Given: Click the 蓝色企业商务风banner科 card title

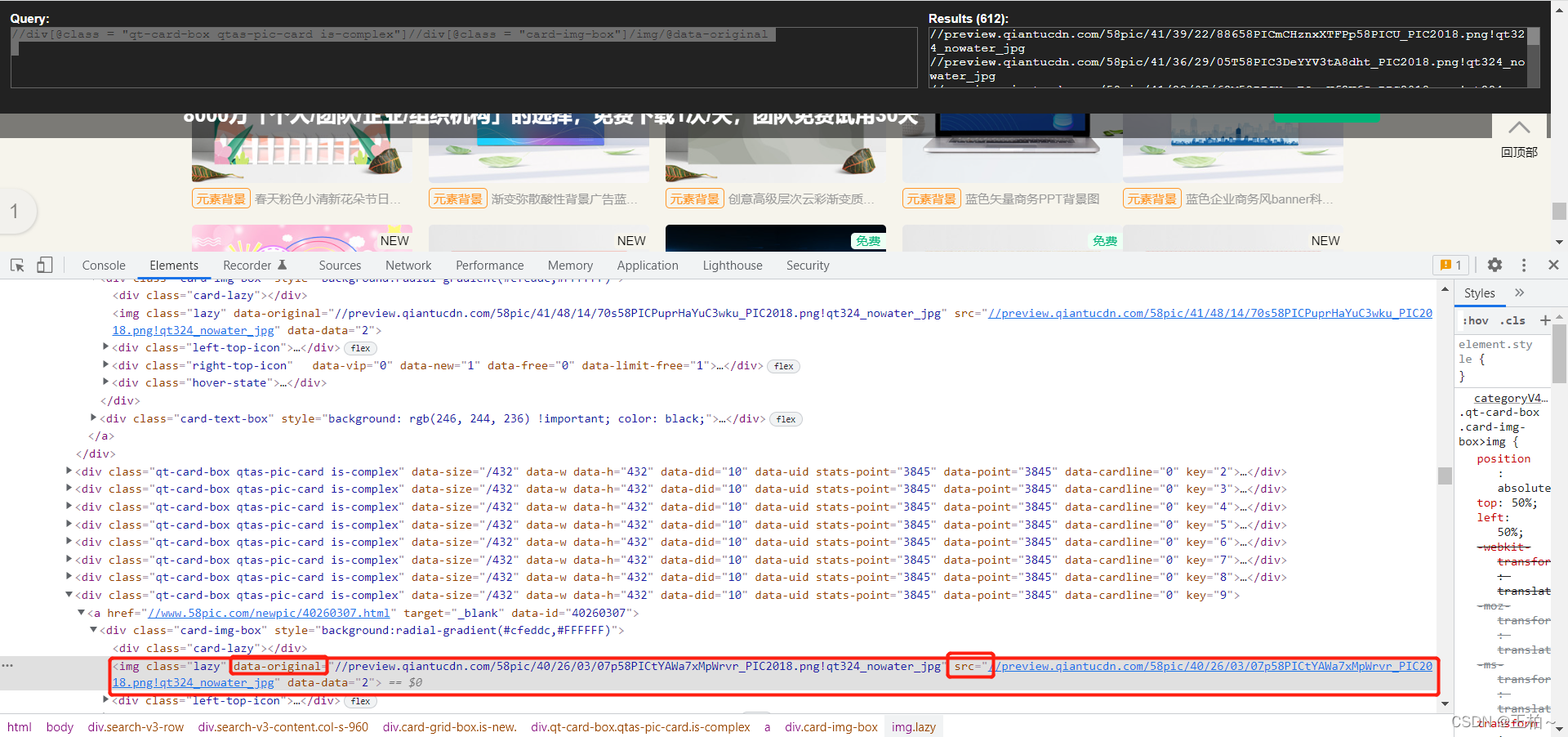Looking at the screenshot, I should click(1258, 199).
